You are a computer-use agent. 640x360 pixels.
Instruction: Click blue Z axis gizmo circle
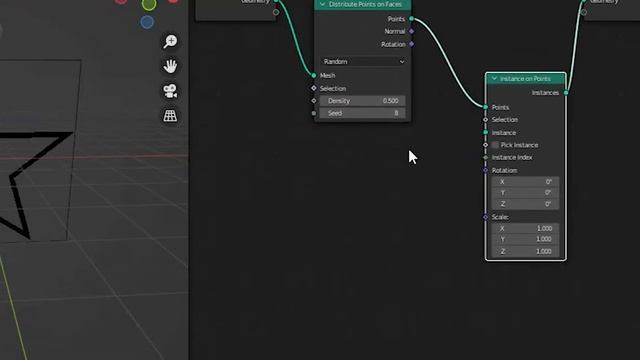[x=147, y=22]
